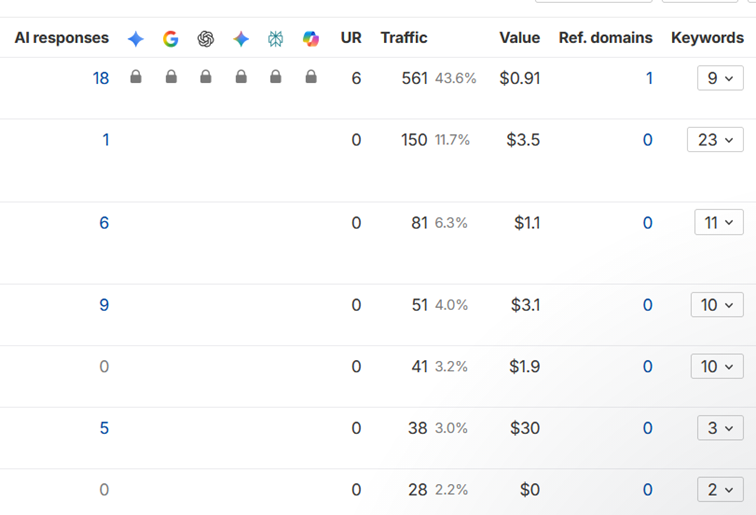Expand the keywords dropdown showing 11
756x515 pixels.
[719, 223]
